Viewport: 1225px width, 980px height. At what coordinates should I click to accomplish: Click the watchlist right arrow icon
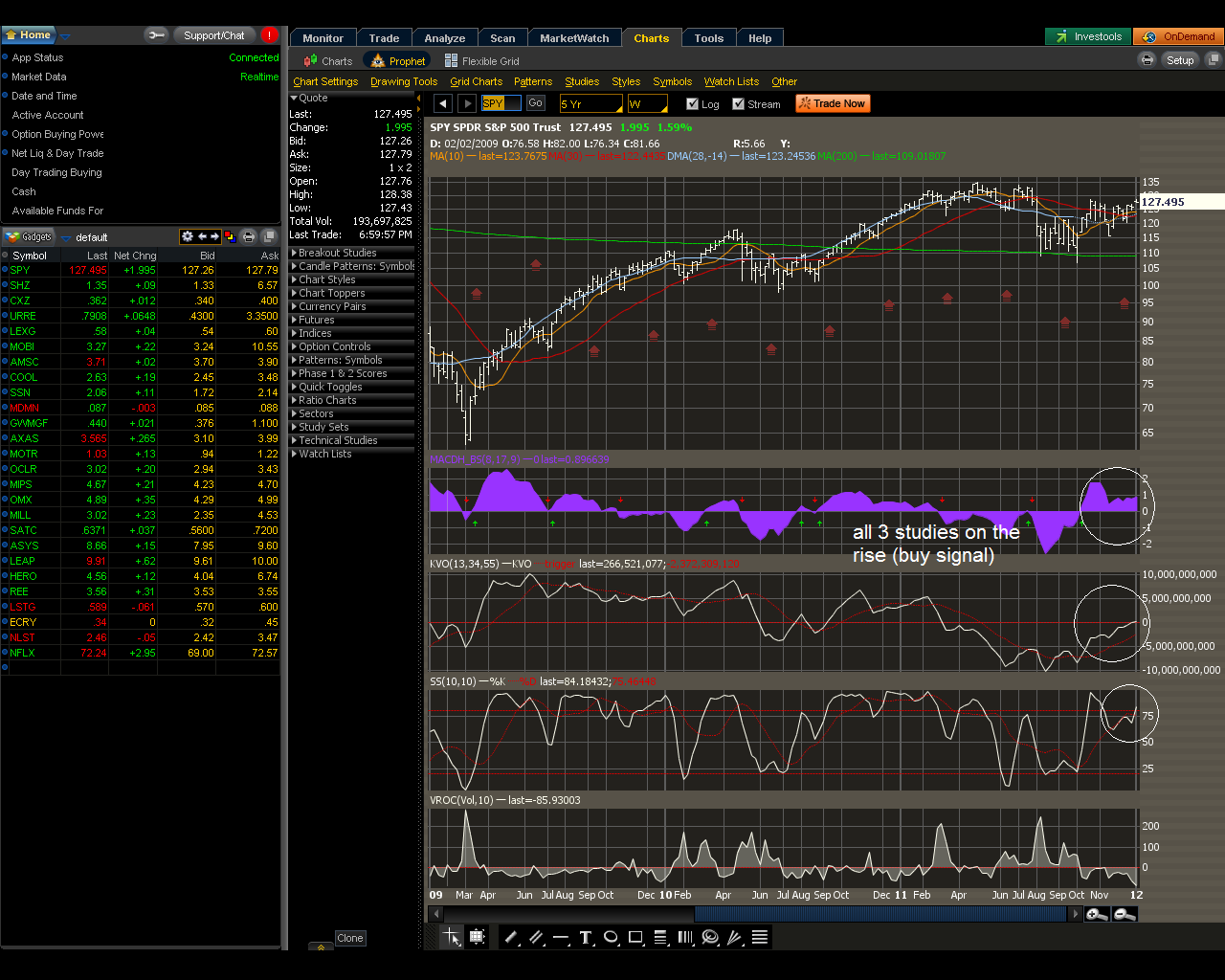click(214, 236)
